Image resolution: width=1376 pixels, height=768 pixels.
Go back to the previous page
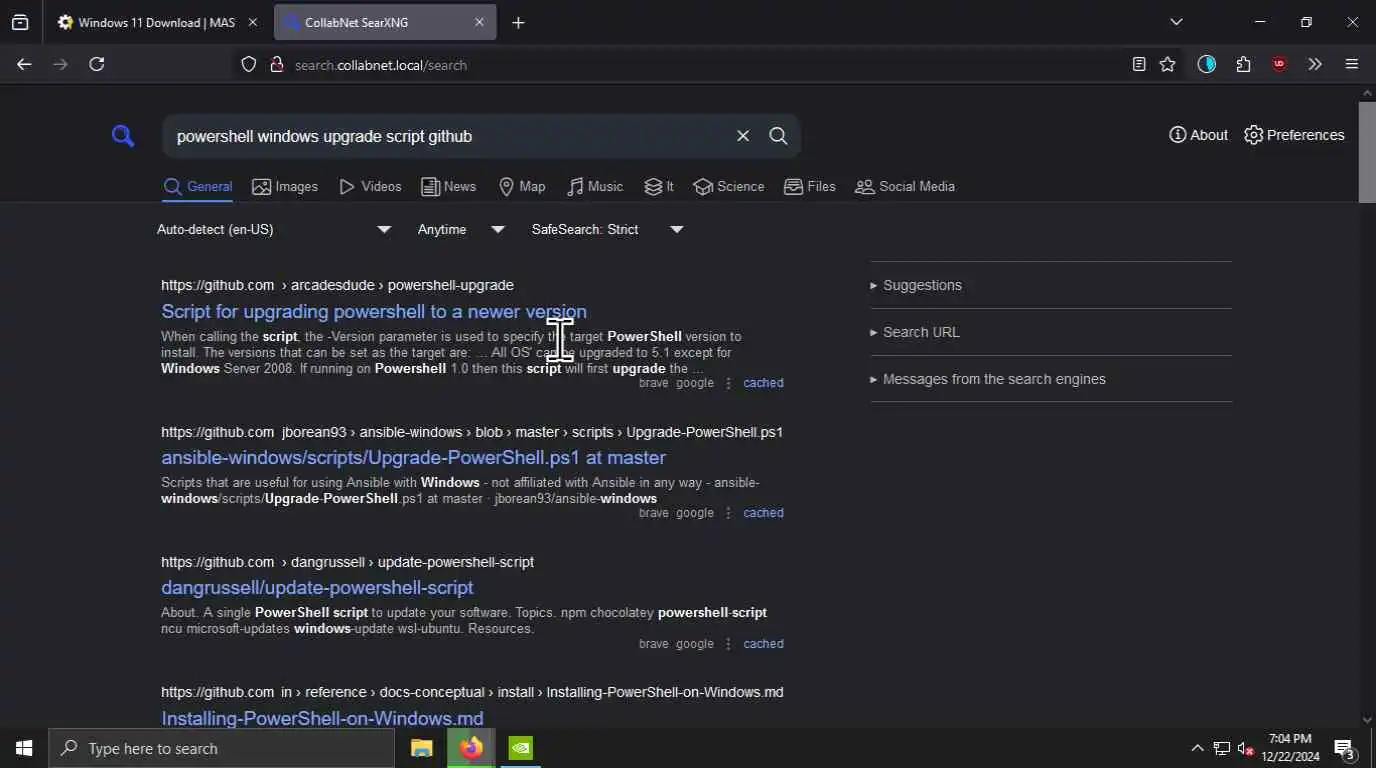click(x=24, y=64)
